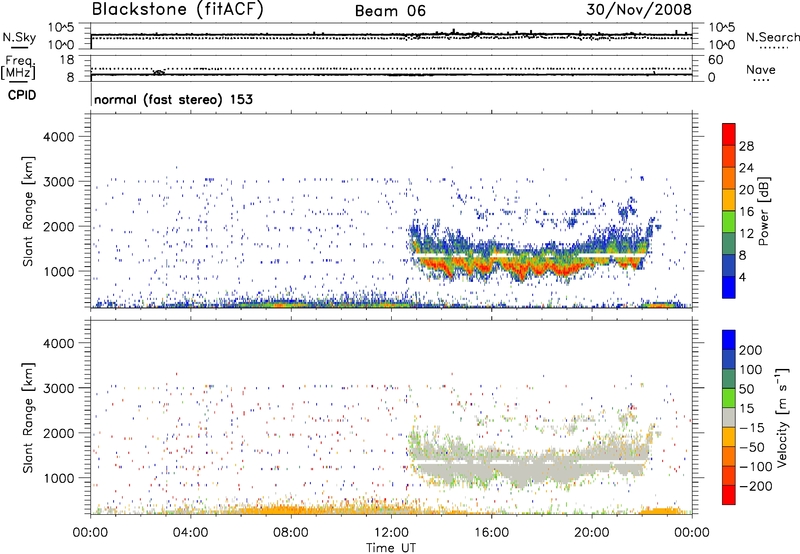
Task: Select "Slant Range [km]" label of velocity panel
Action: point(28,418)
